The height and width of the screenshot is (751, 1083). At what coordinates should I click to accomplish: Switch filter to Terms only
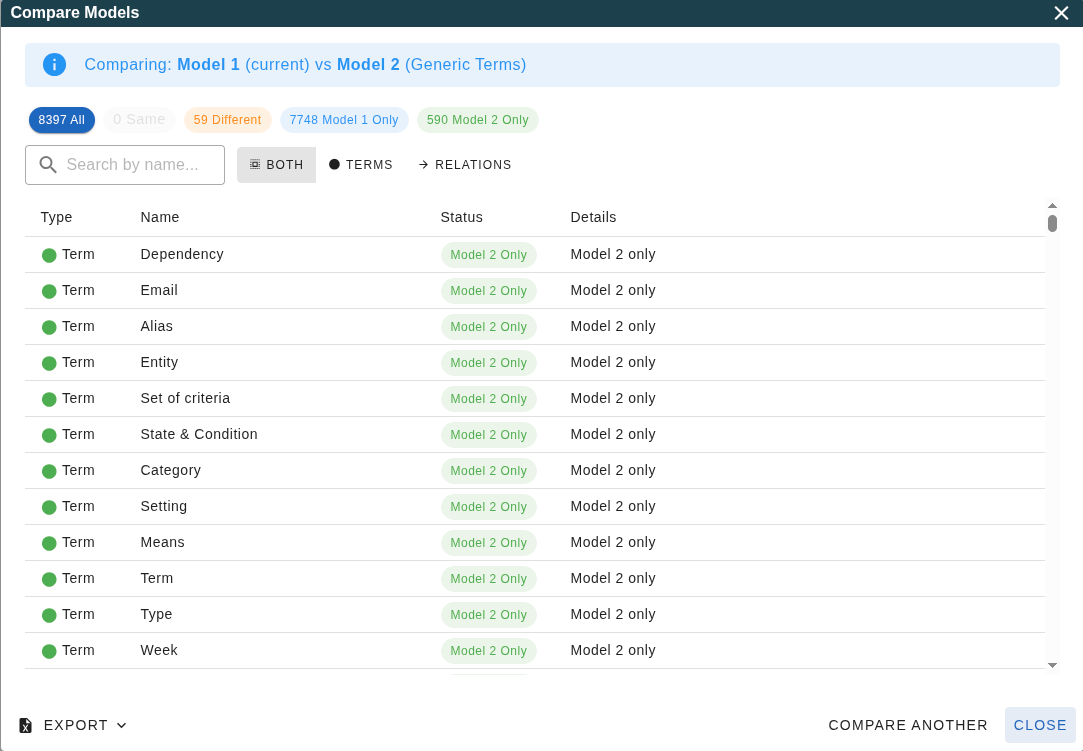[x=361, y=165]
